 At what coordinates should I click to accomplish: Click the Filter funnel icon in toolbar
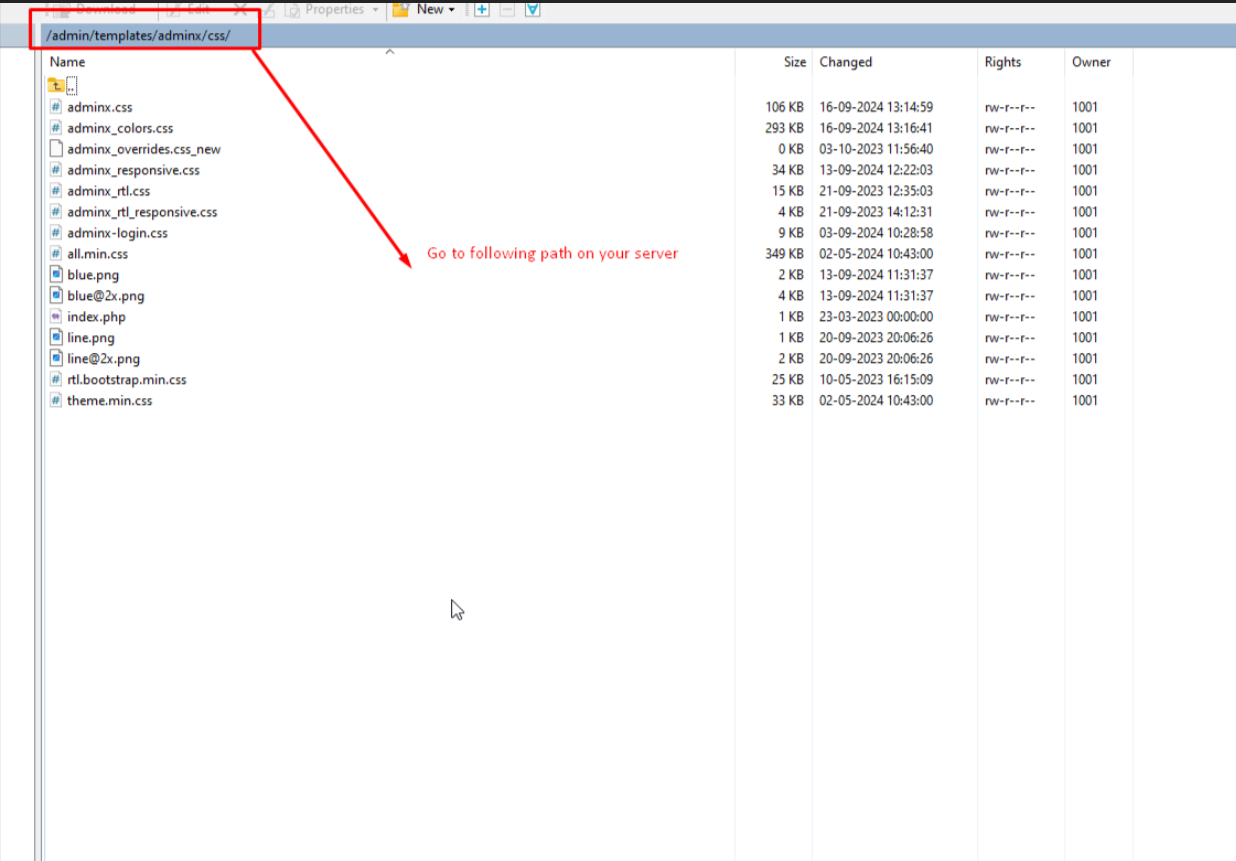click(x=533, y=9)
